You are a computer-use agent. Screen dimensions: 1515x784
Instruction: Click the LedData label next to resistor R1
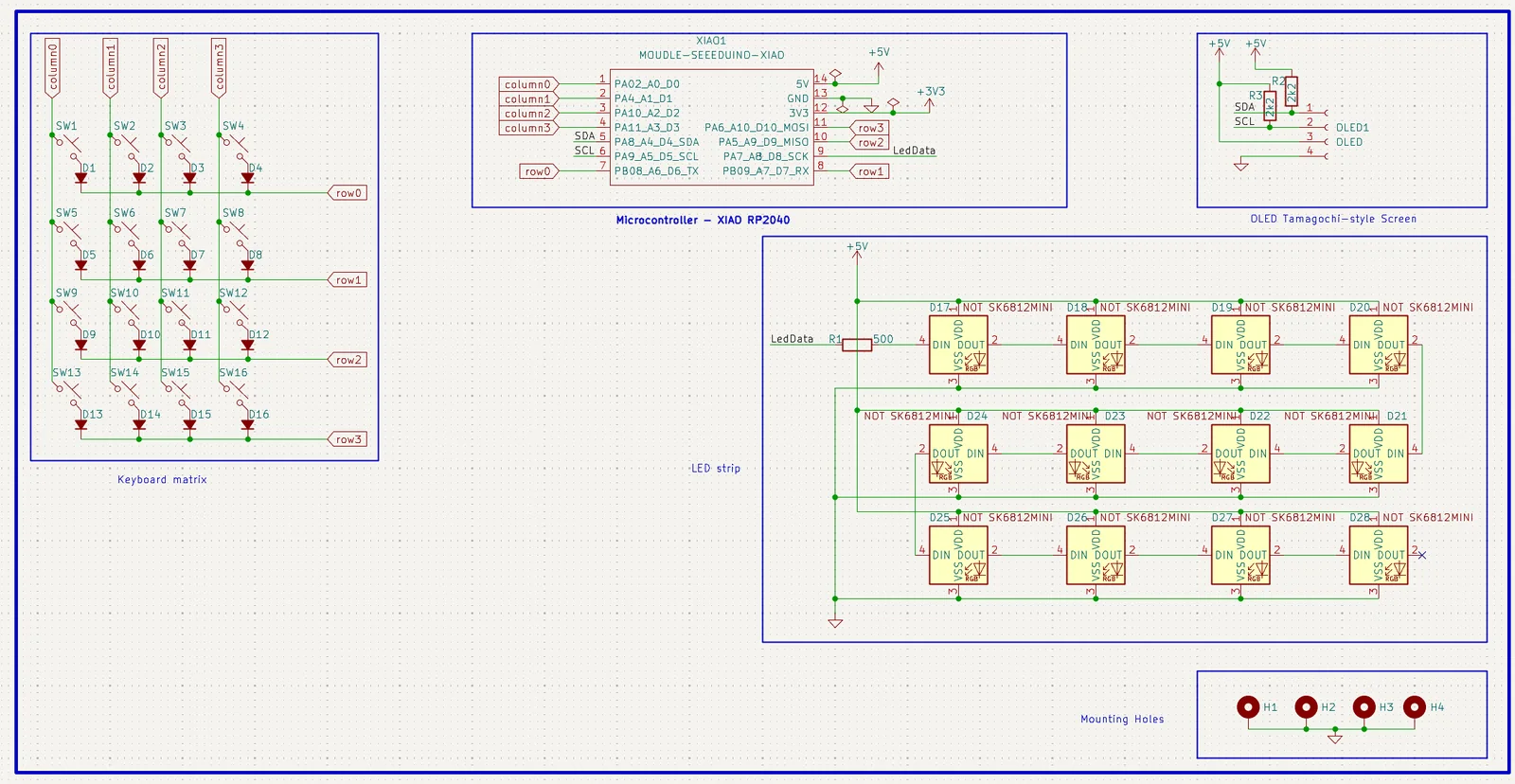pos(792,339)
